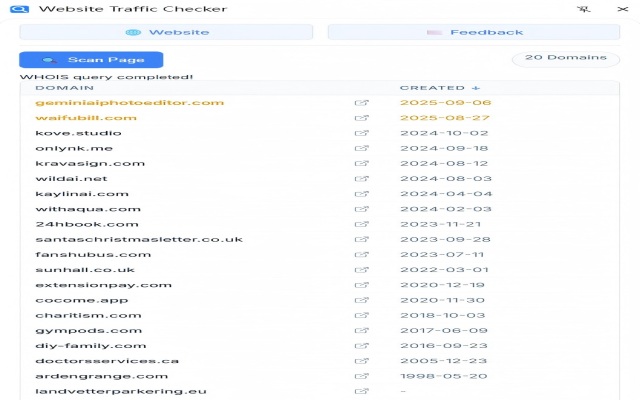This screenshot has height=400, width=640.
Task: Select domain geminiaiphotoeditor.com
Action: tap(129, 103)
